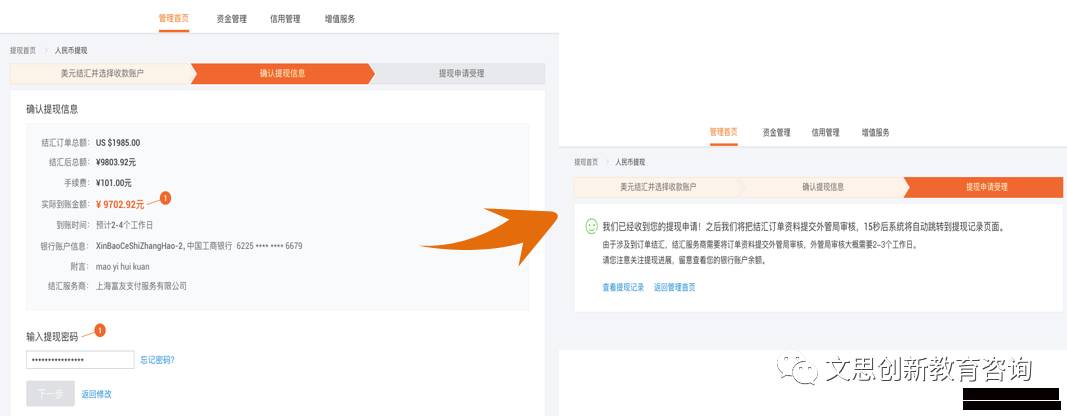Click the 忘记密码? link
Screen dimensions: 1067x416
tap(157, 360)
